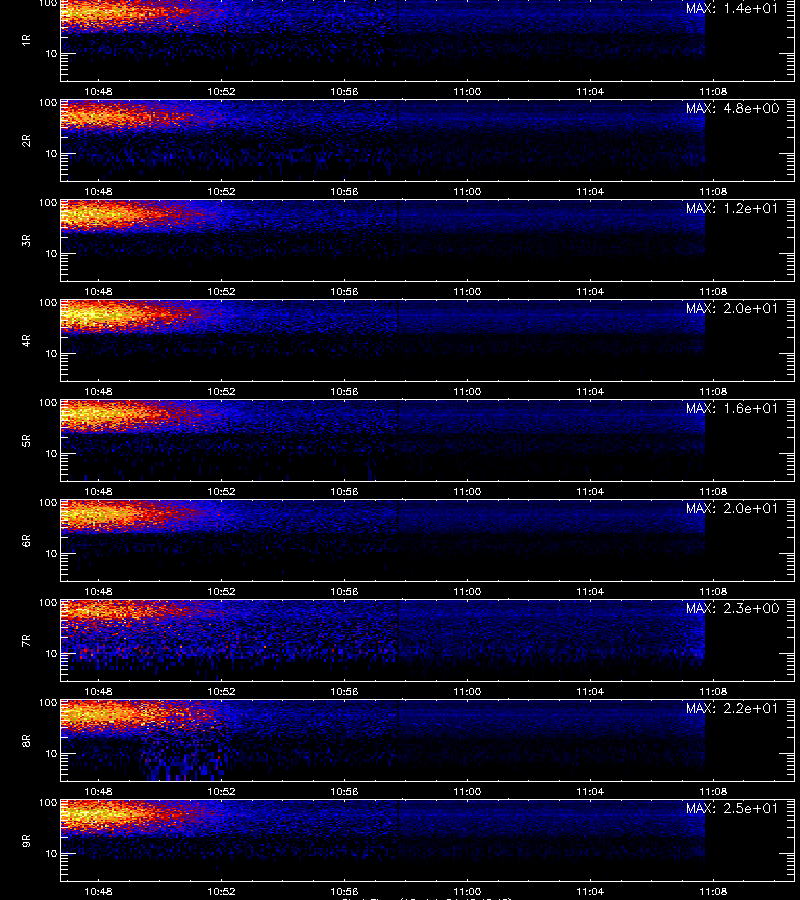The height and width of the screenshot is (900, 800).
Task: Select 'MAX: 2.0e+01' in the 4R panel
Action: tap(732, 308)
